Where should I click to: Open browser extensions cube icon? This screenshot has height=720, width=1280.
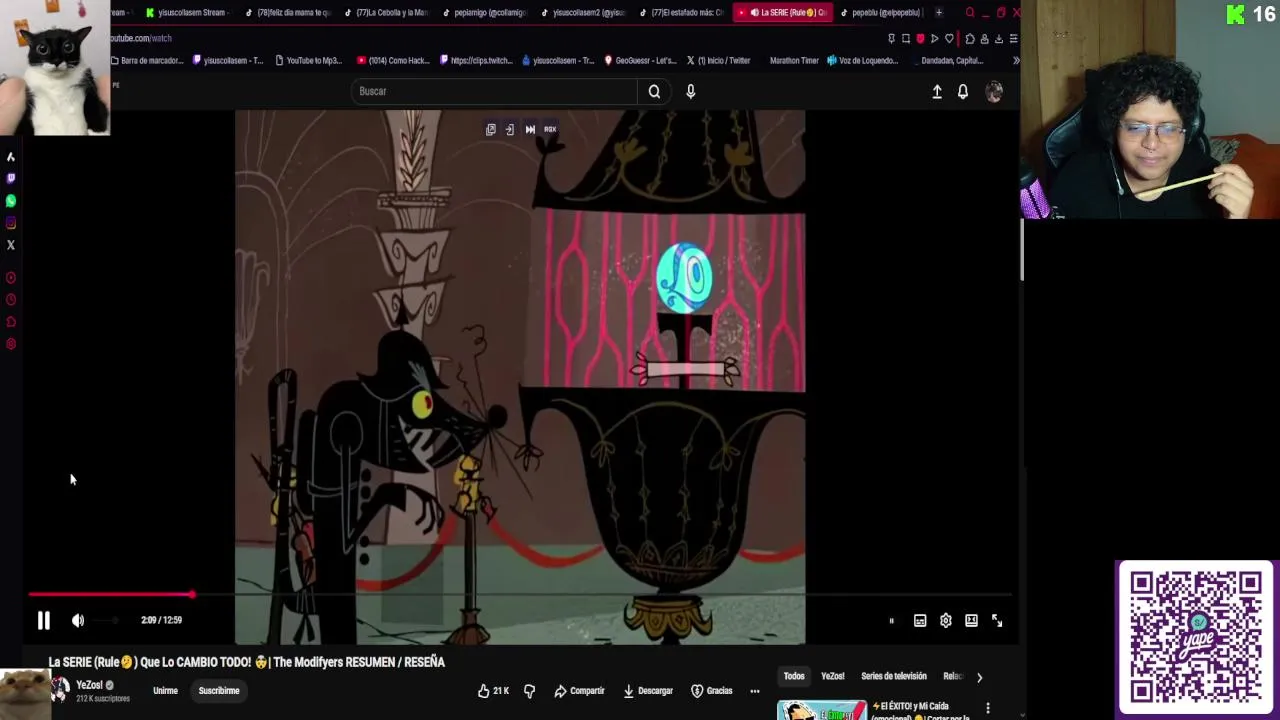pyautogui.click(x=970, y=38)
